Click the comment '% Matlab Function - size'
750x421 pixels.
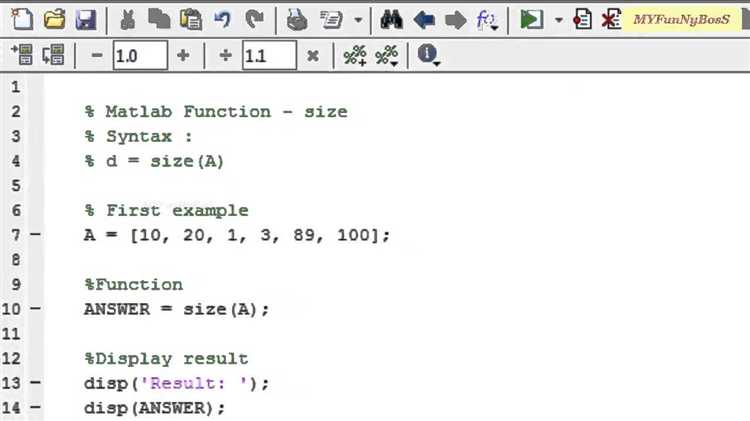click(x=216, y=112)
